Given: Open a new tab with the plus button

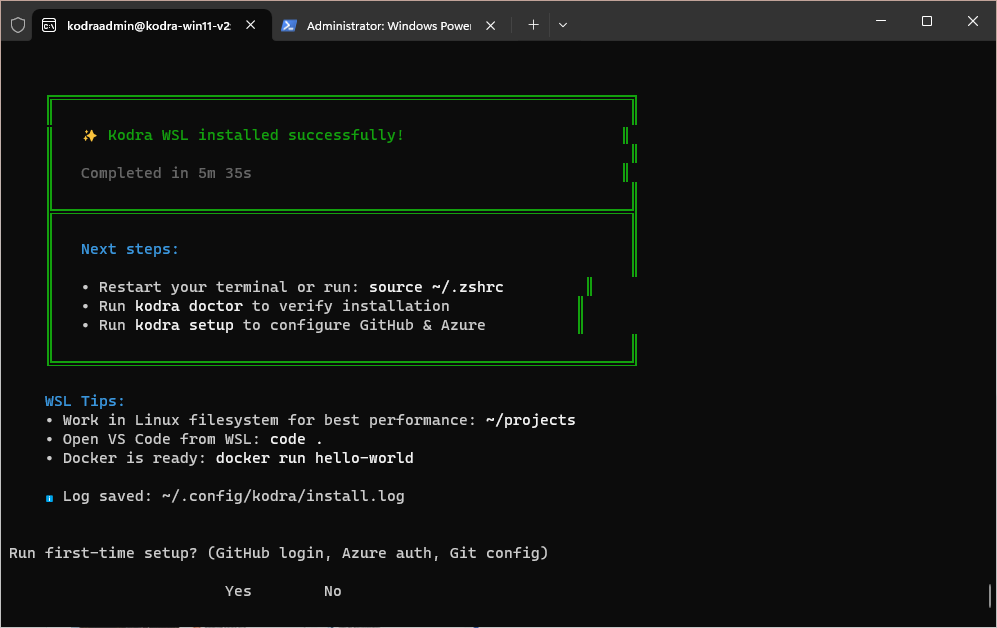Looking at the screenshot, I should [x=533, y=24].
